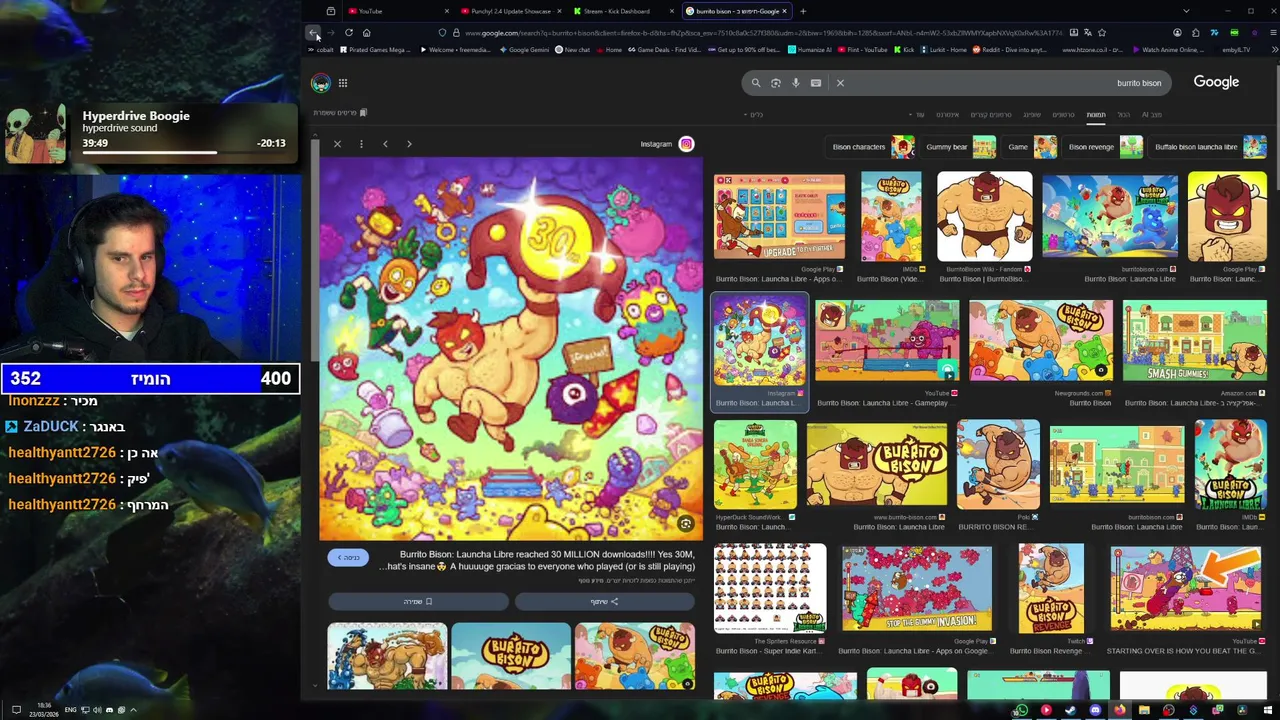Show the previous image in the preview
The height and width of the screenshot is (720, 1280).
pos(385,144)
